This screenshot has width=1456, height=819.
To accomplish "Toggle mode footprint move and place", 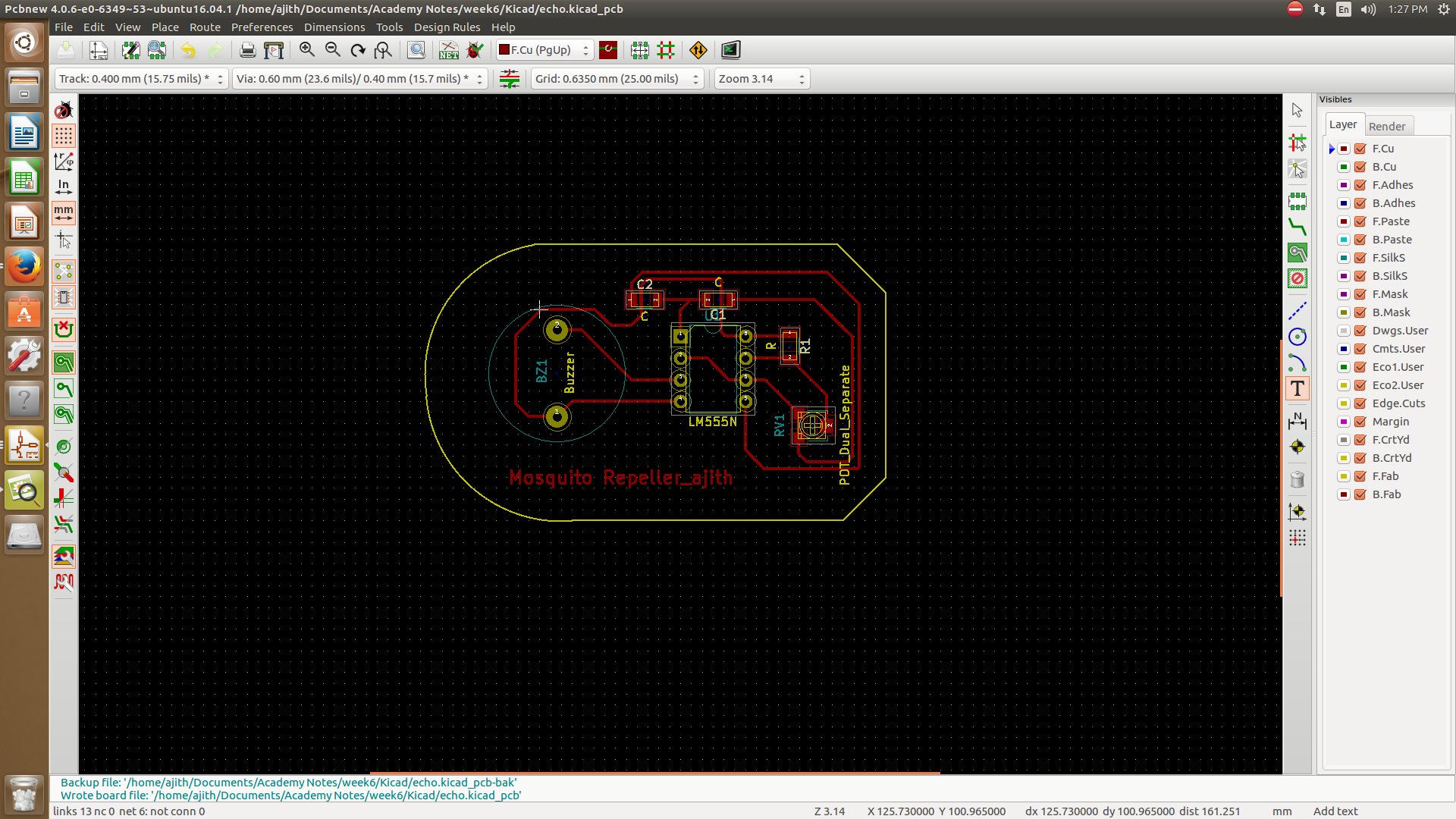I will [640, 50].
